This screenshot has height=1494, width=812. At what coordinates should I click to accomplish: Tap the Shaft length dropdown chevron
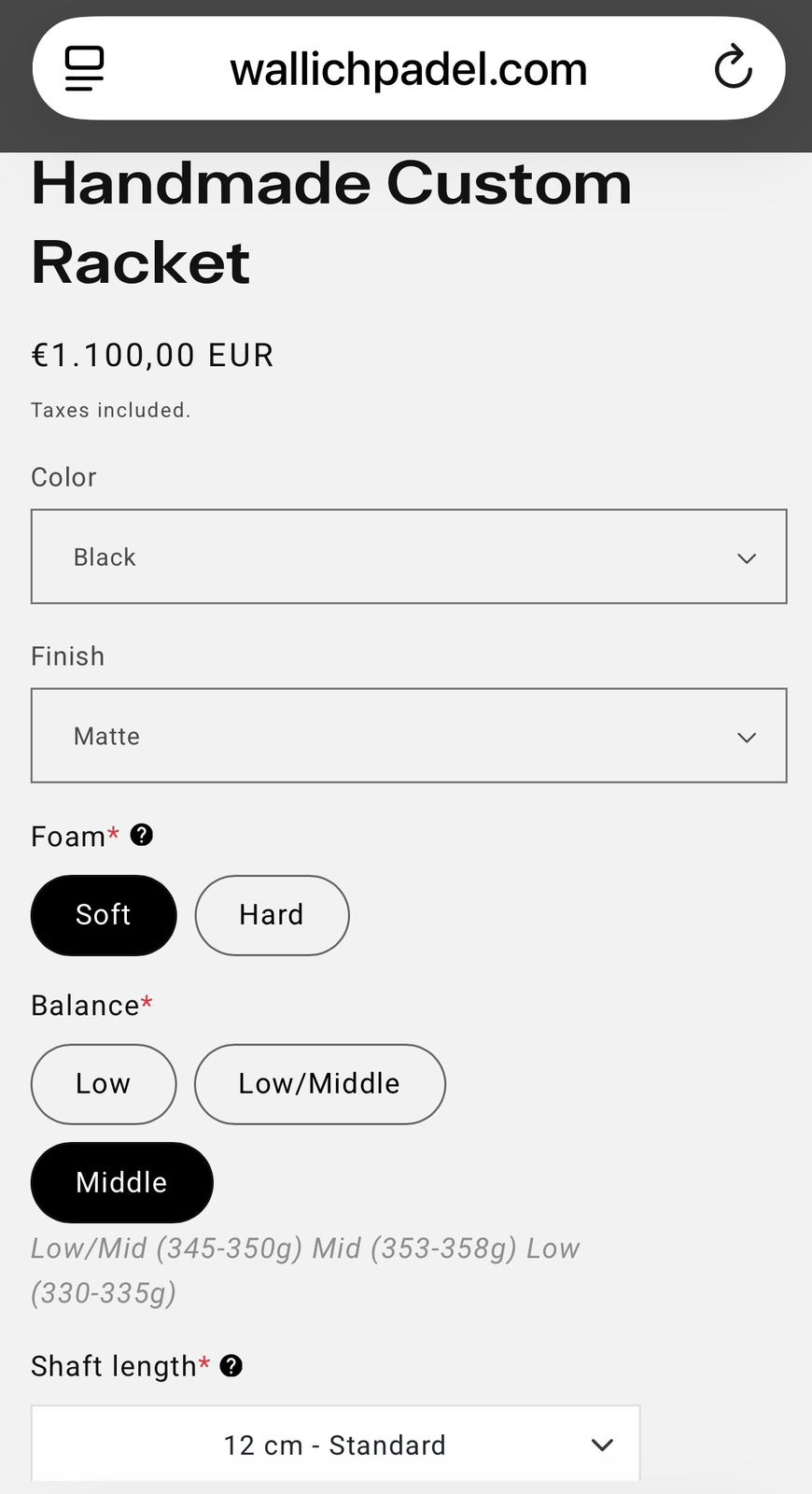pyautogui.click(x=602, y=1445)
